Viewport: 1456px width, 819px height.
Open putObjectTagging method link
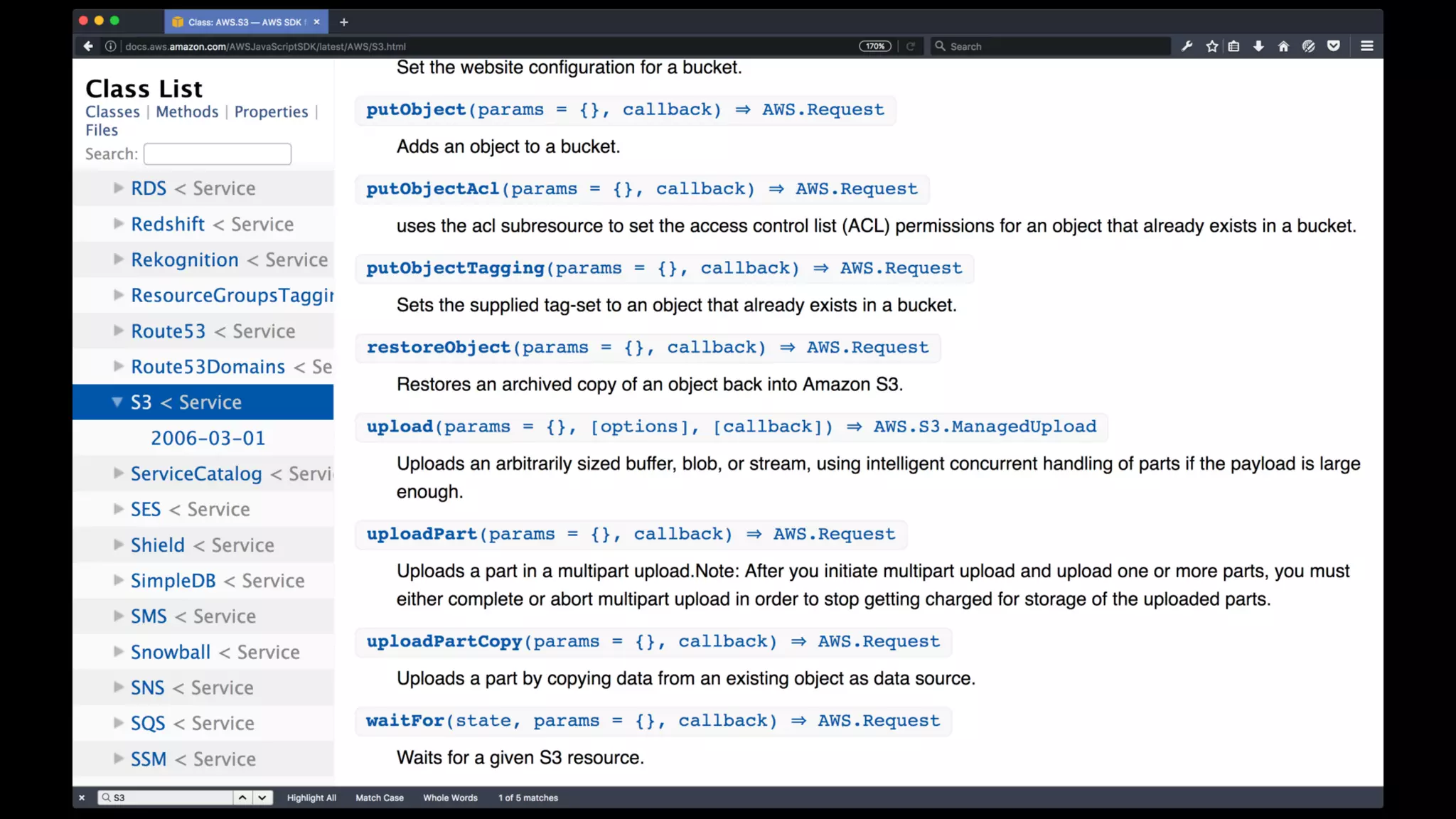tap(455, 268)
